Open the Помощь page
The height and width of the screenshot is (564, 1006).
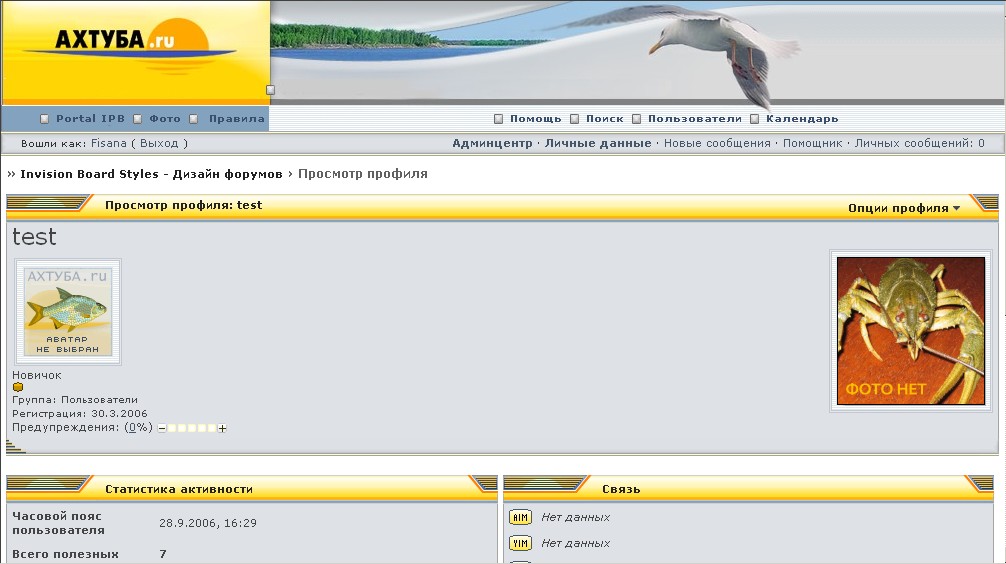[535, 119]
